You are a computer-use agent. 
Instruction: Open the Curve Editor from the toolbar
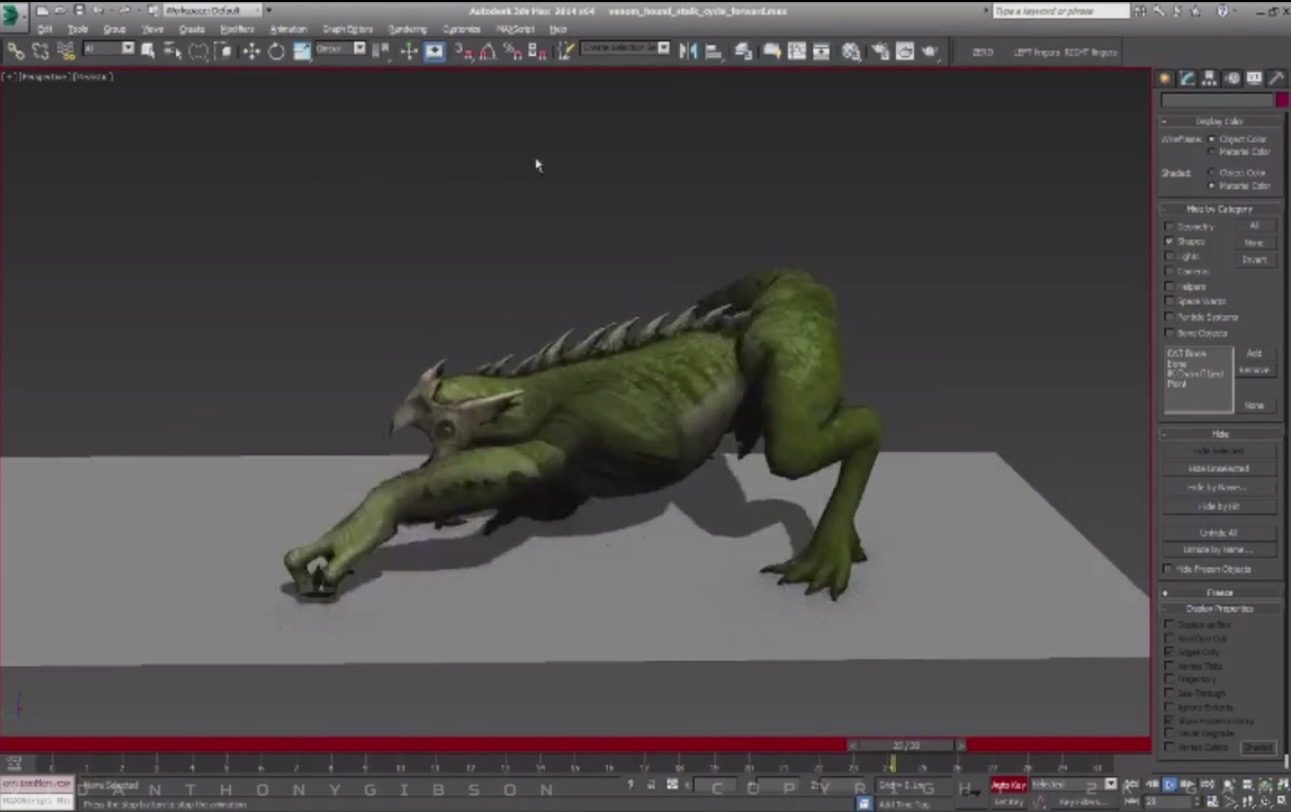click(x=797, y=50)
